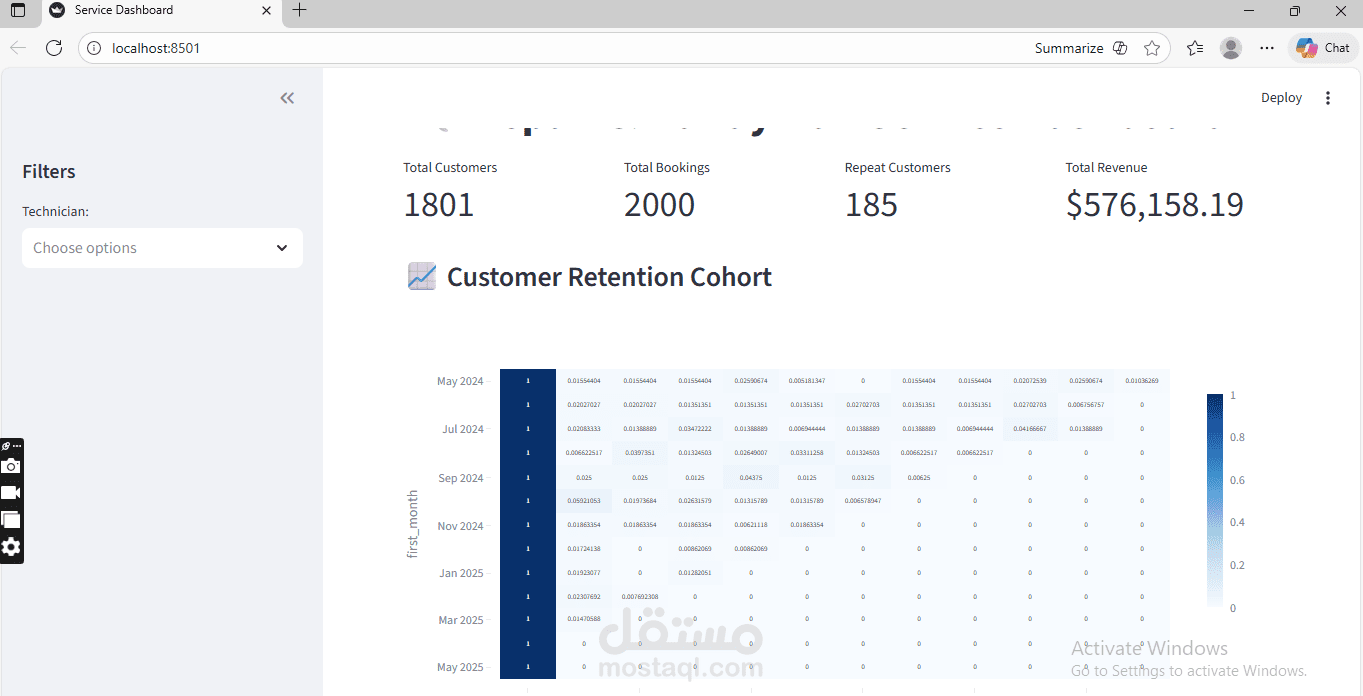The width and height of the screenshot is (1363, 696).
Task: Click the Mar 2025 heatmap row label
Action: [461, 620]
